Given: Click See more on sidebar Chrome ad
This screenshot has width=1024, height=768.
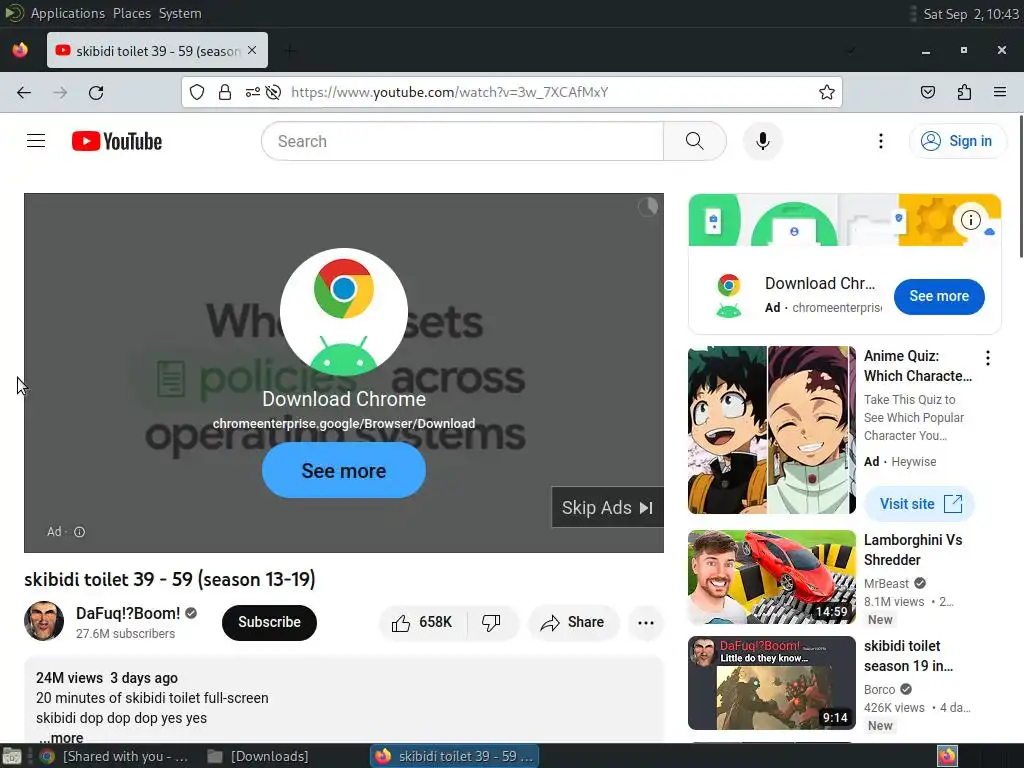Looking at the screenshot, I should (x=939, y=296).
